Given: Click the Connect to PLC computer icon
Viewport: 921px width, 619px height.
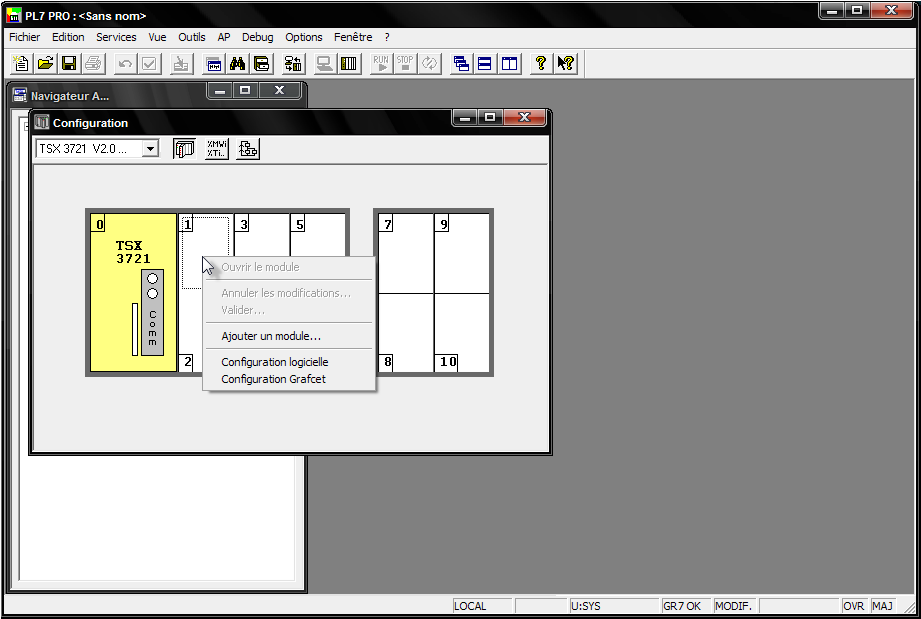Looking at the screenshot, I should click(x=324, y=63).
